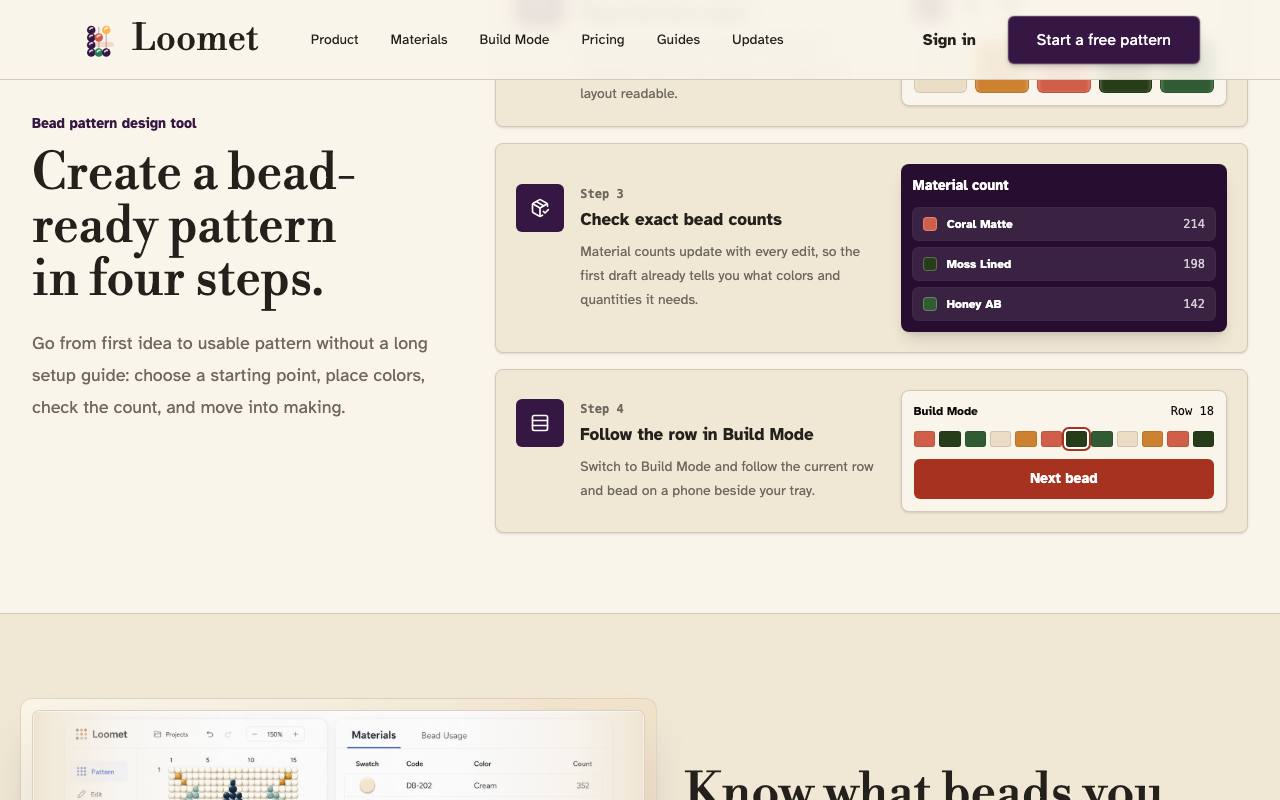The image size is (1280, 800).
Task: Click the Pattern label in the preview sidebar
Action: (x=103, y=772)
